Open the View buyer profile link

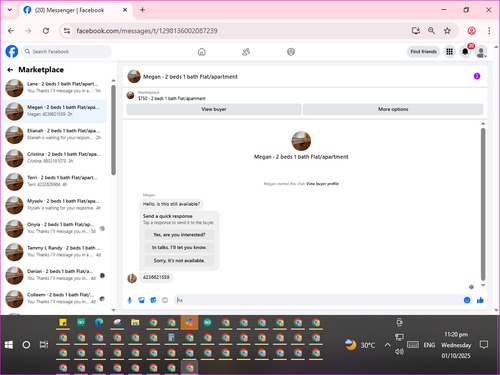click(322, 184)
